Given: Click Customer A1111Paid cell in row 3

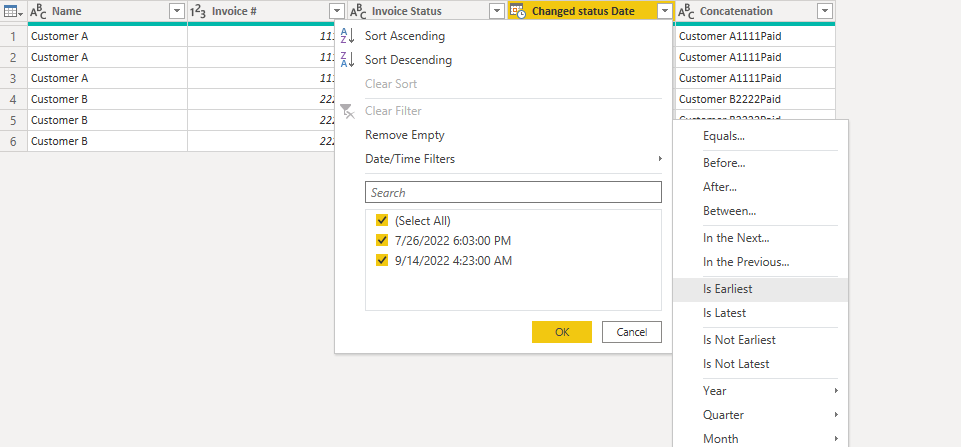Looking at the screenshot, I should click(x=755, y=78).
